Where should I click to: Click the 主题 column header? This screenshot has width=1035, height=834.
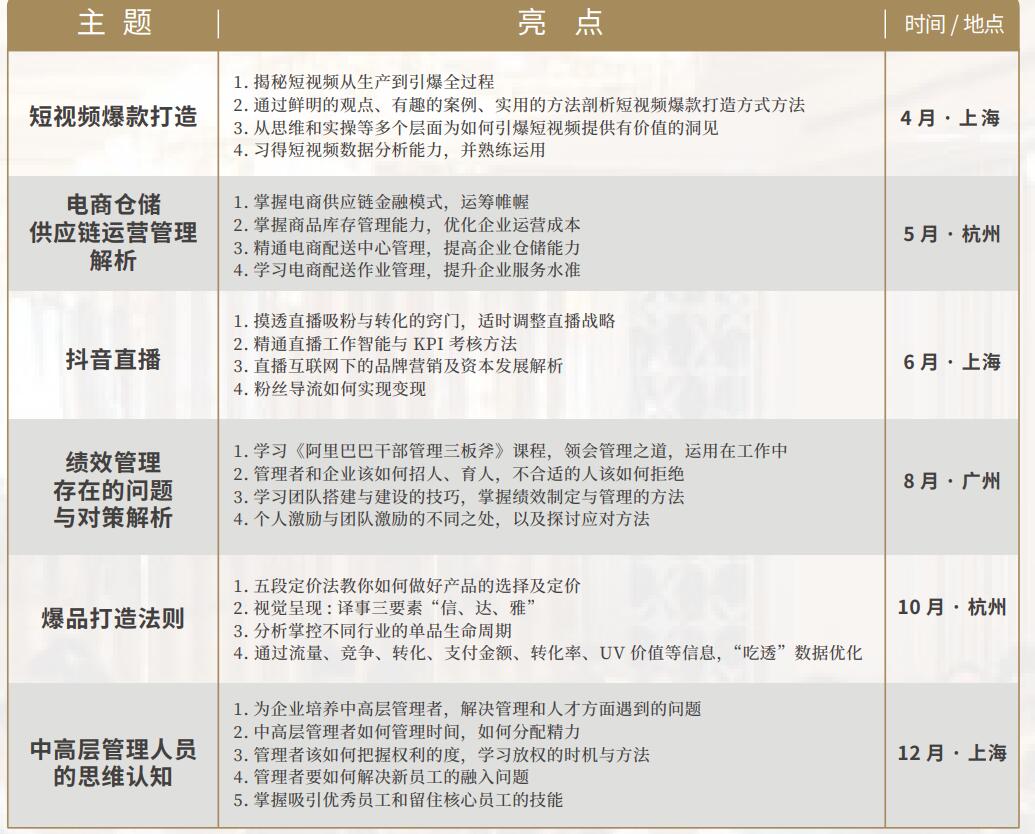coord(114,24)
